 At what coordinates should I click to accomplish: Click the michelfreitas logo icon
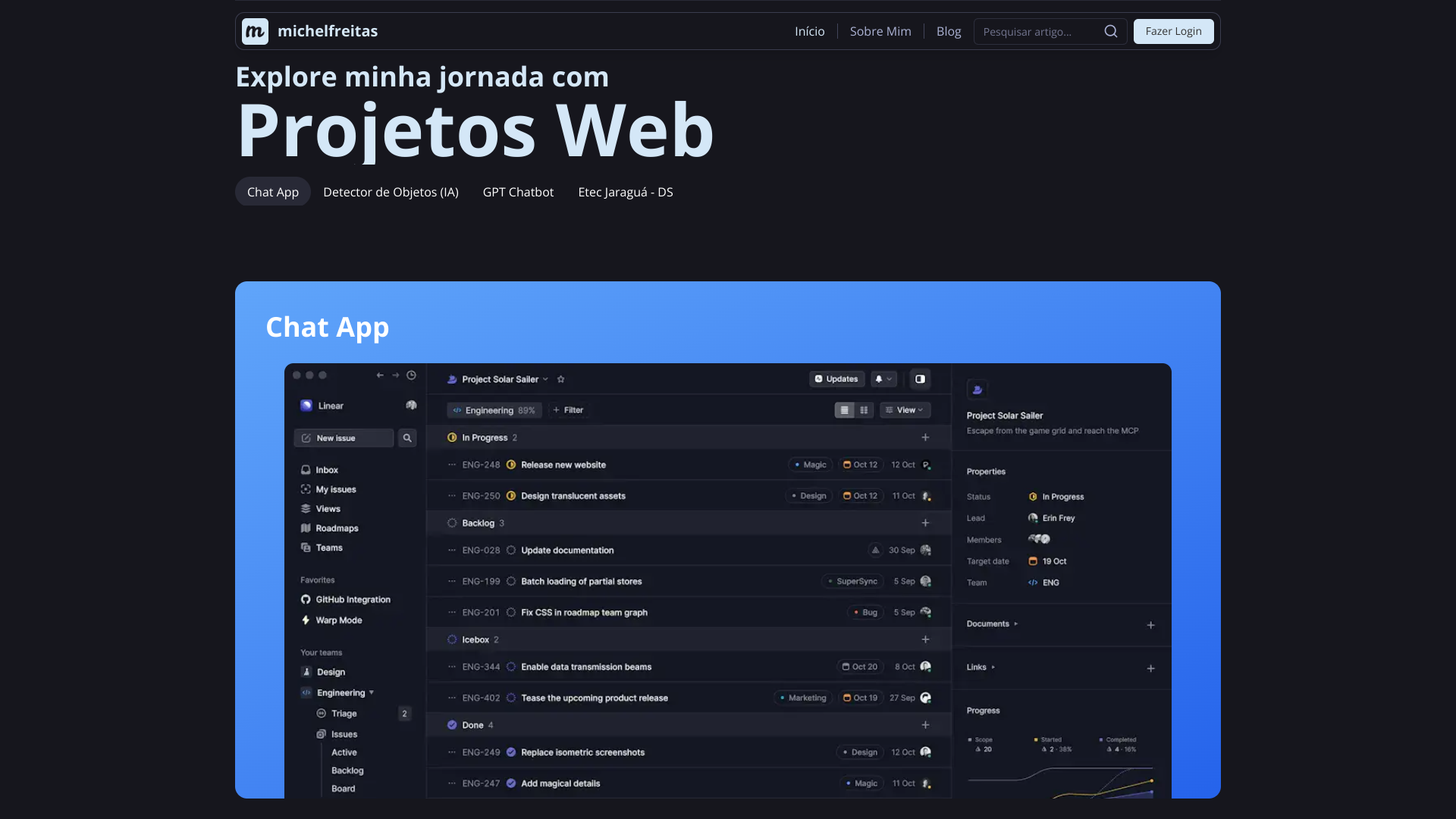pos(255,31)
